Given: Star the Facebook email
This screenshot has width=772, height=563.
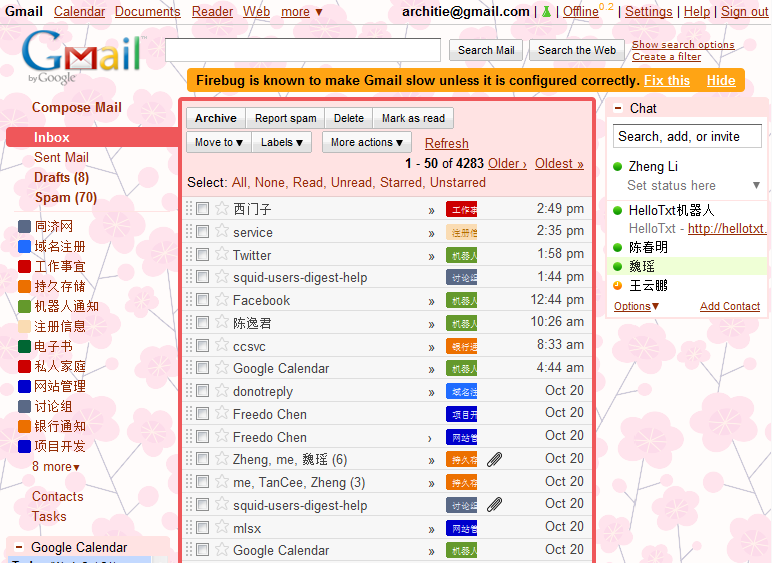Looking at the screenshot, I should click(221, 300).
